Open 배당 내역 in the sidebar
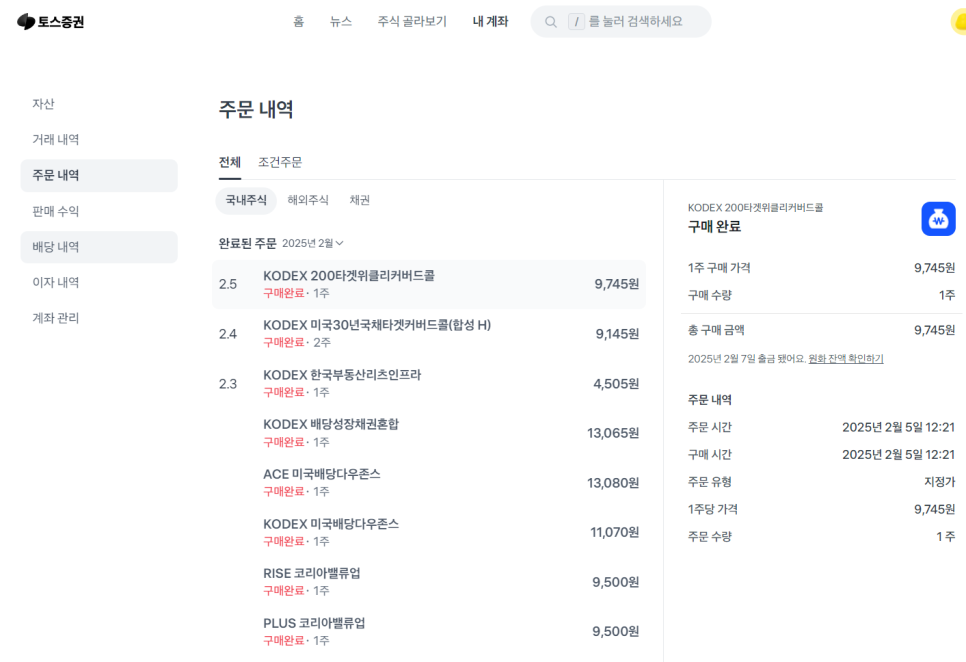This screenshot has width=966, height=662. click(x=99, y=247)
